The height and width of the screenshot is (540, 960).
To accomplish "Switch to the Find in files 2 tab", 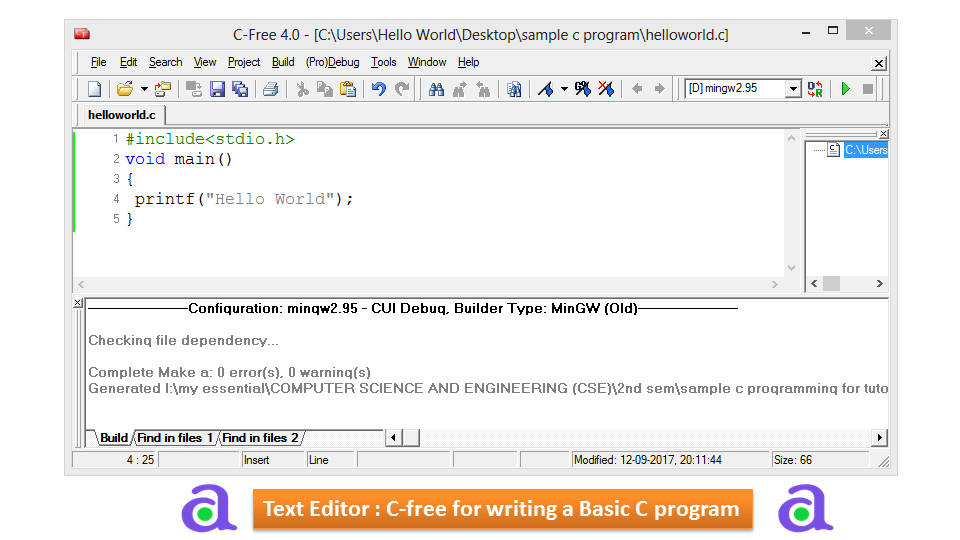I will point(260,438).
